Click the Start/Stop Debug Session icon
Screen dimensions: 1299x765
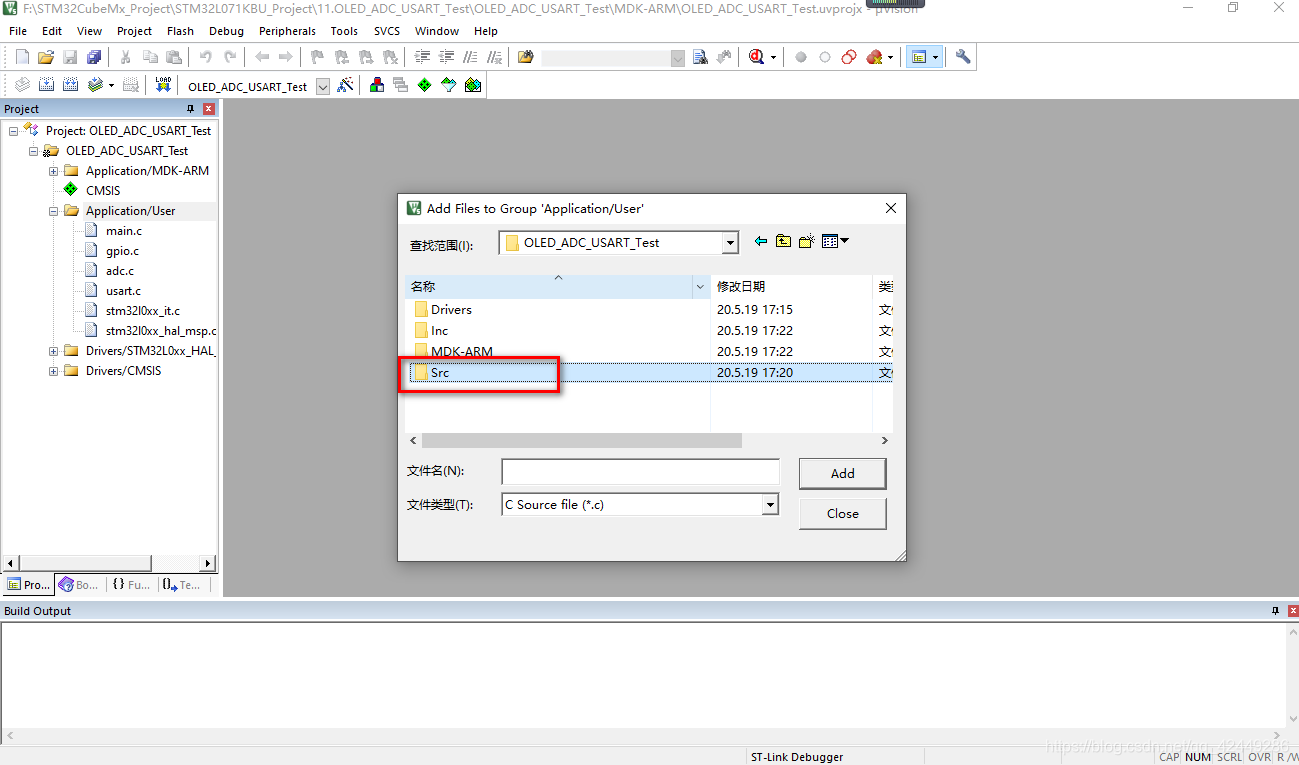coord(757,57)
